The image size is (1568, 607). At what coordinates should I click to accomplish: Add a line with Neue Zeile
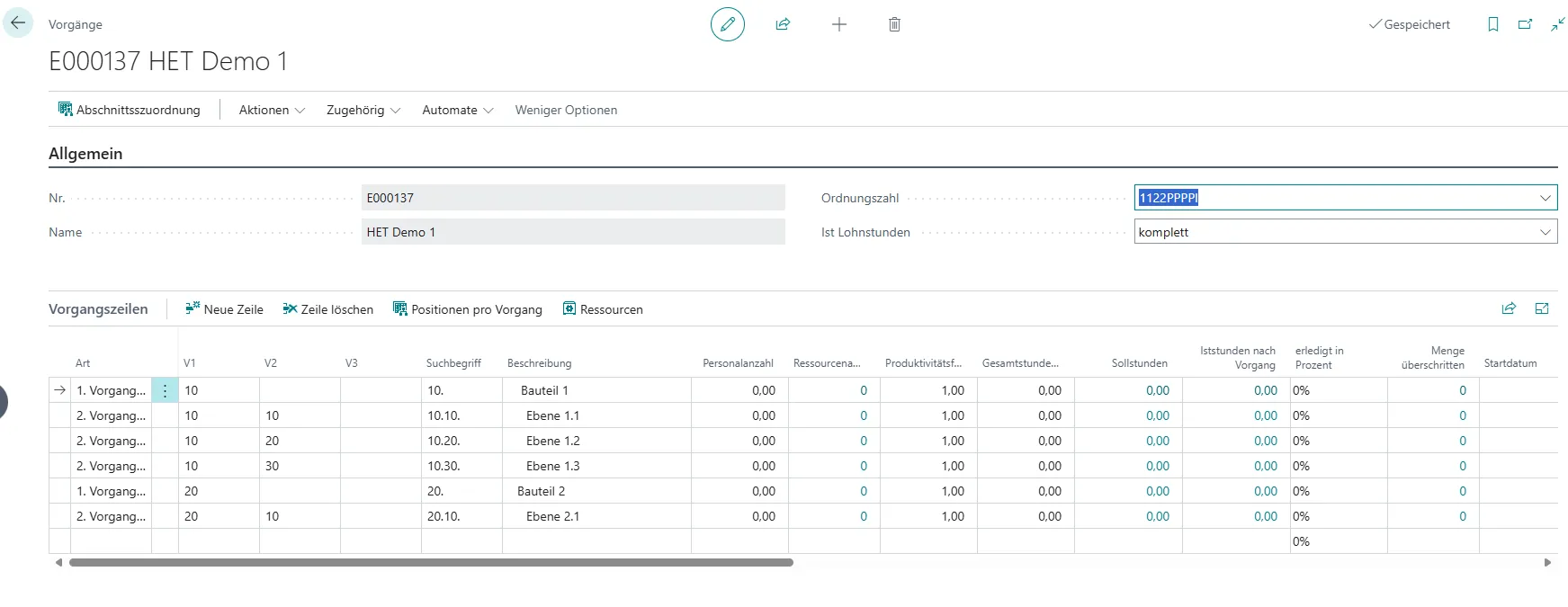coord(224,309)
